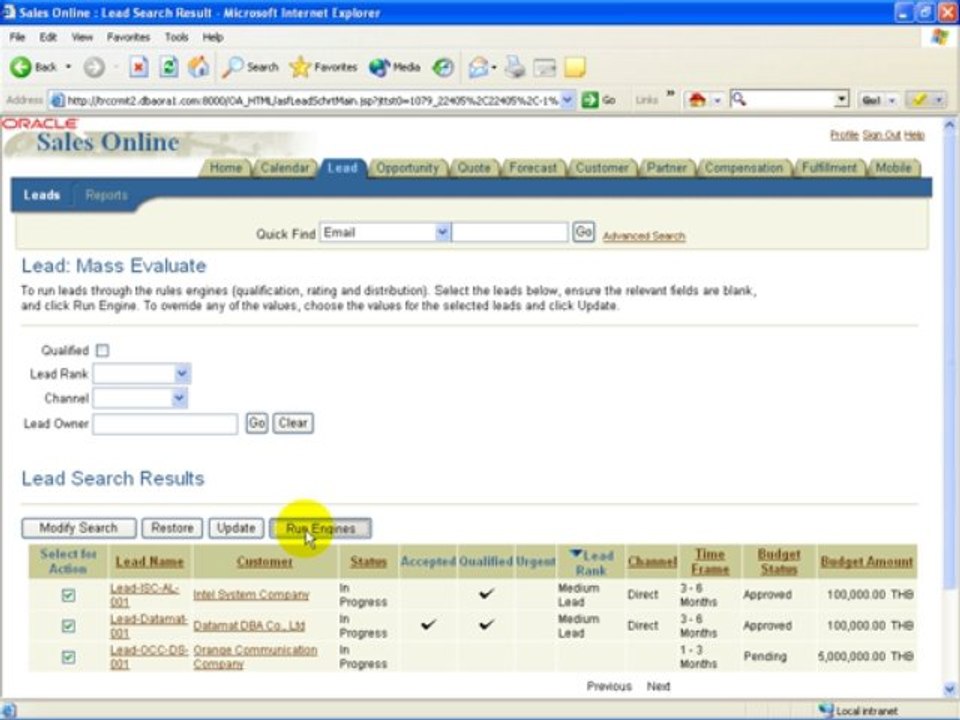The width and height of the screenshot is (960, 720).
Task: Open the Reports subtab
Action: 107,195
